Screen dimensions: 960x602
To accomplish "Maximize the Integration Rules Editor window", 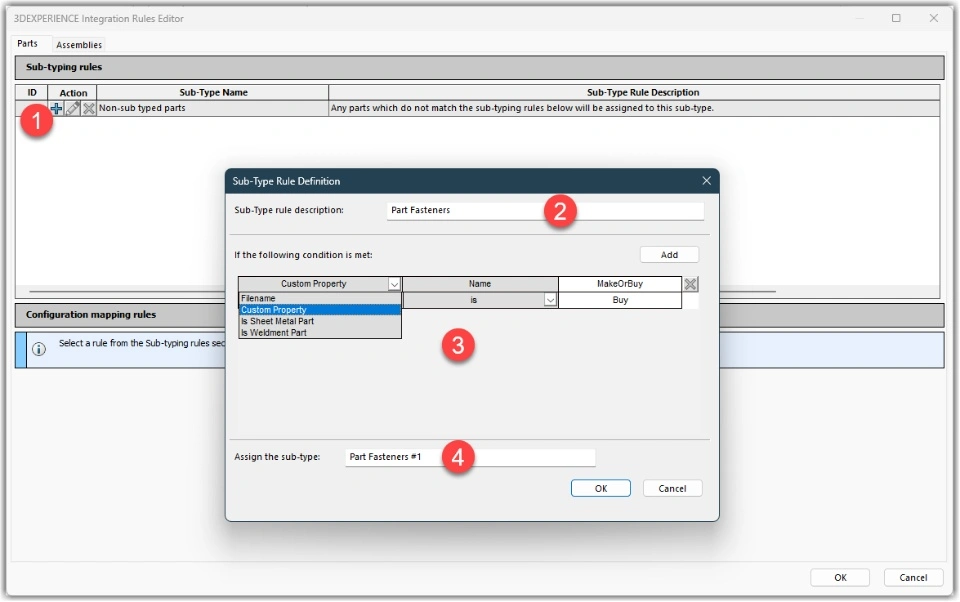I will [896, 18].
